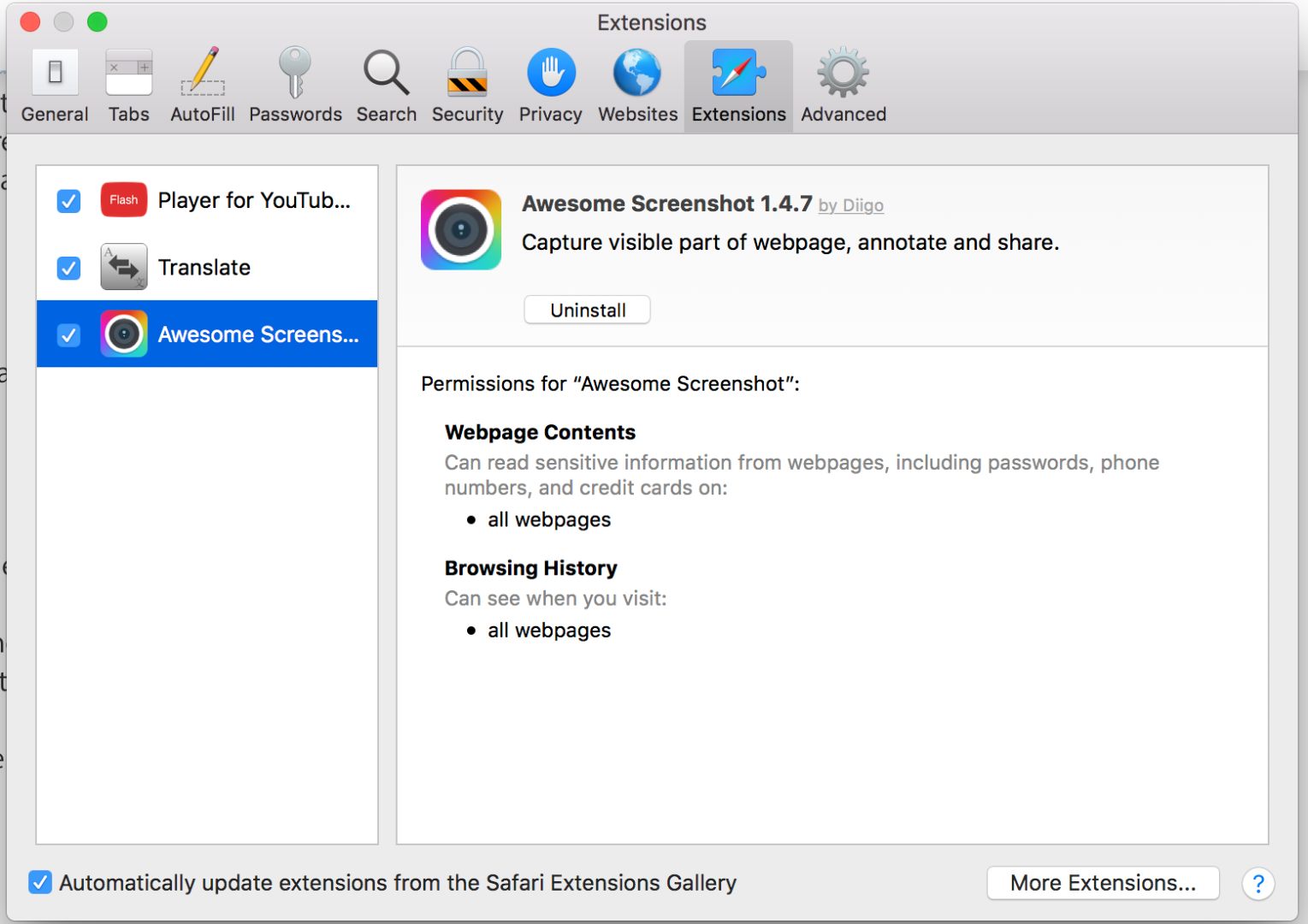Open the Websites globe icon
Screen dimensions: 1308x924
637,73
